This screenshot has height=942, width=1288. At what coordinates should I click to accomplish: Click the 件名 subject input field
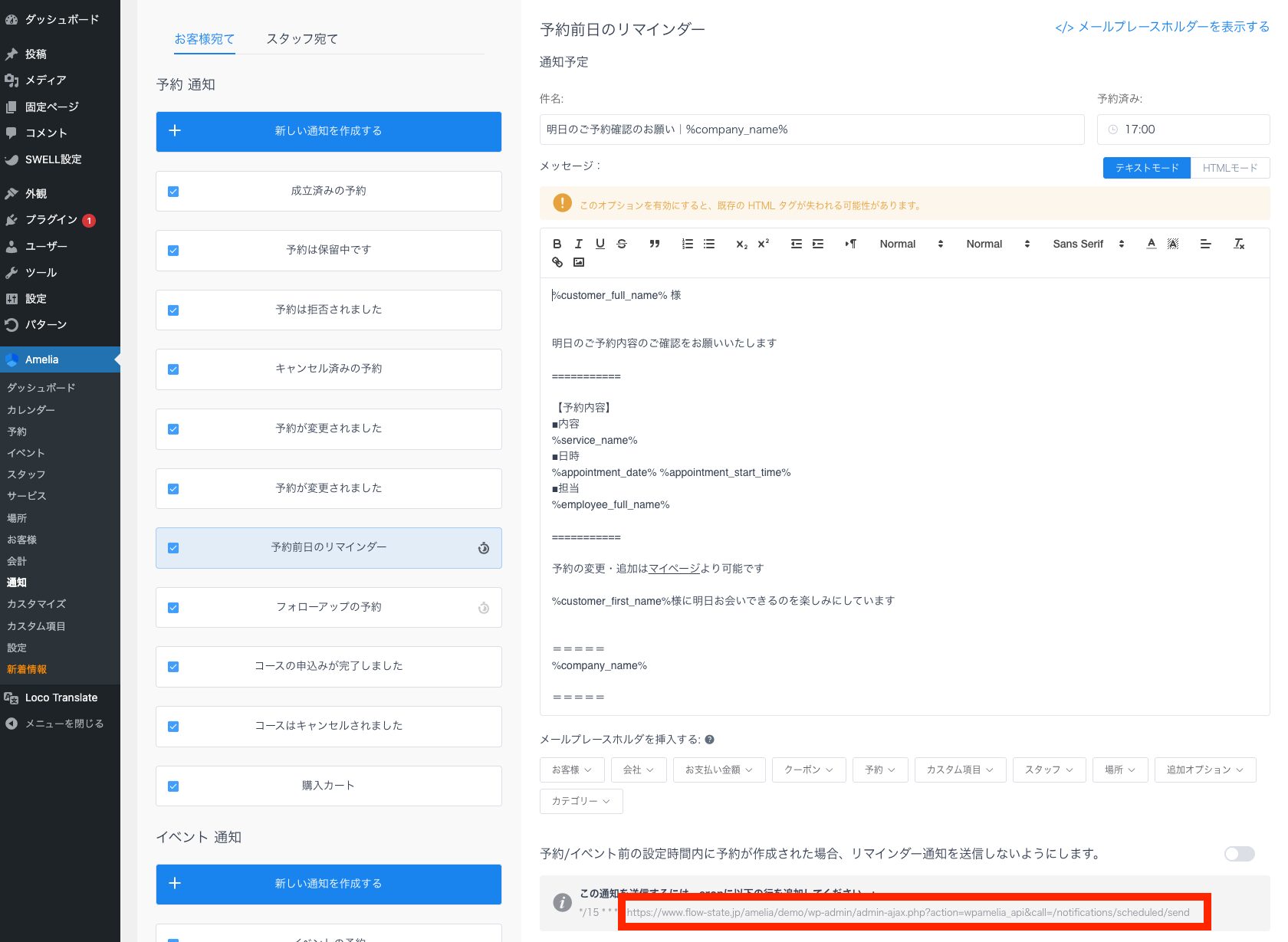[811, 130]
